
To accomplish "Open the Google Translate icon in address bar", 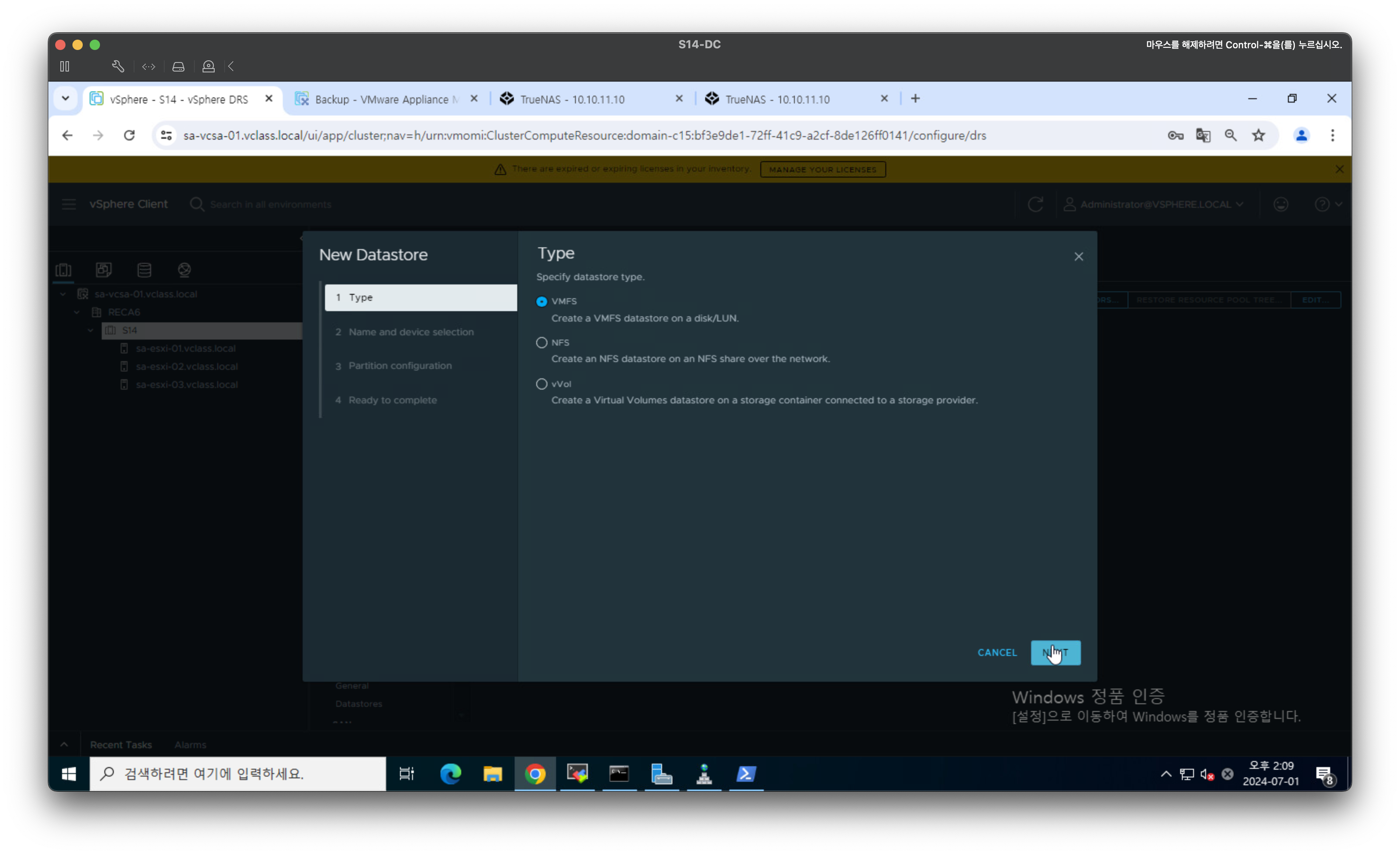I will [x=1203, y=135].
